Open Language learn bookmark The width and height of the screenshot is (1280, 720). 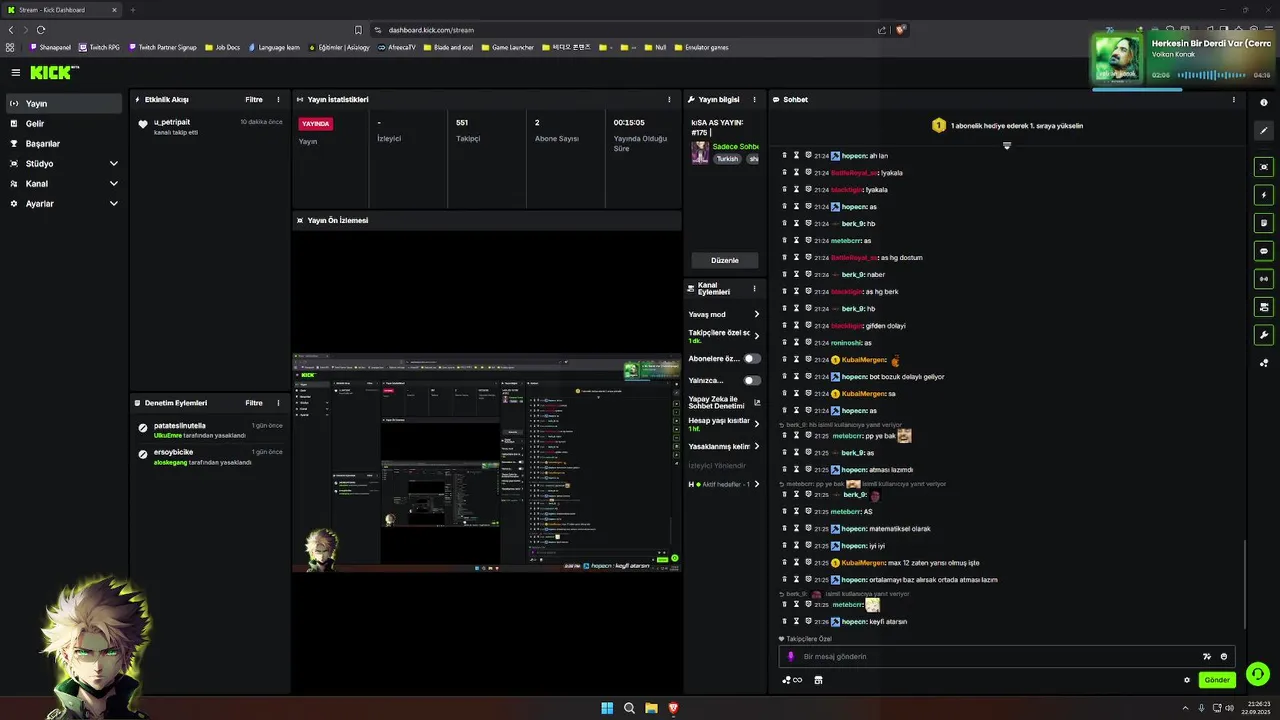[x=273, y=47]
